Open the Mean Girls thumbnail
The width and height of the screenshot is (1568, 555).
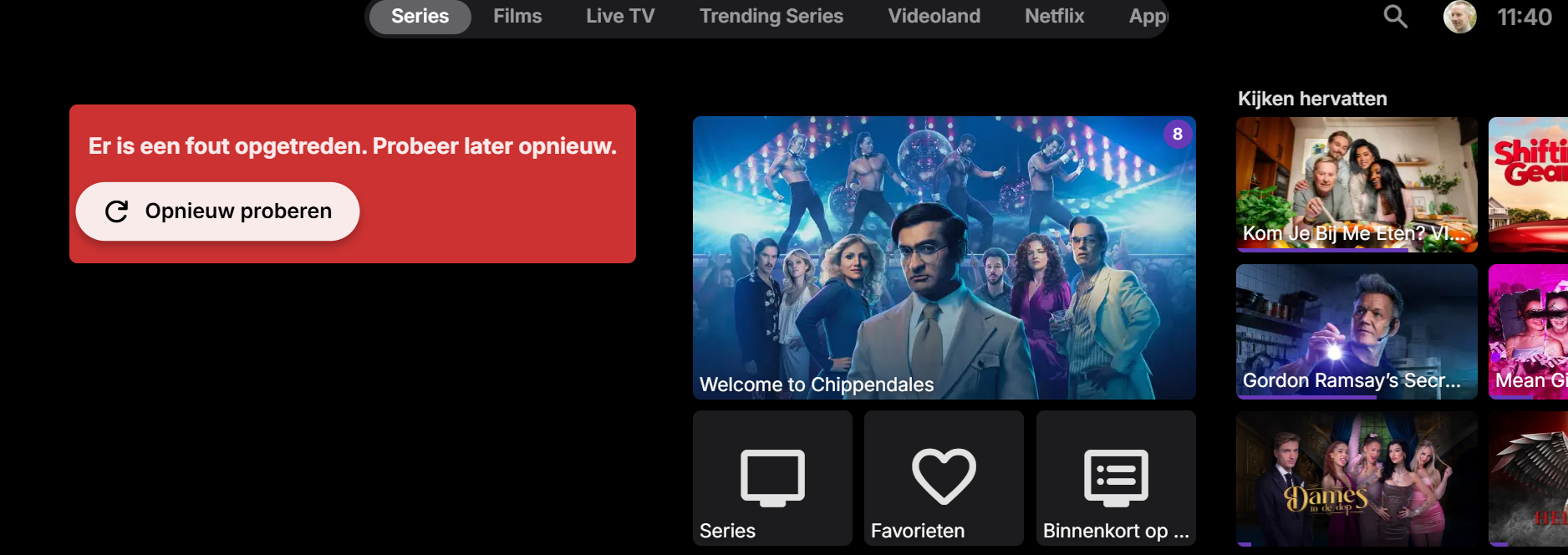(x=1528, y=332)
